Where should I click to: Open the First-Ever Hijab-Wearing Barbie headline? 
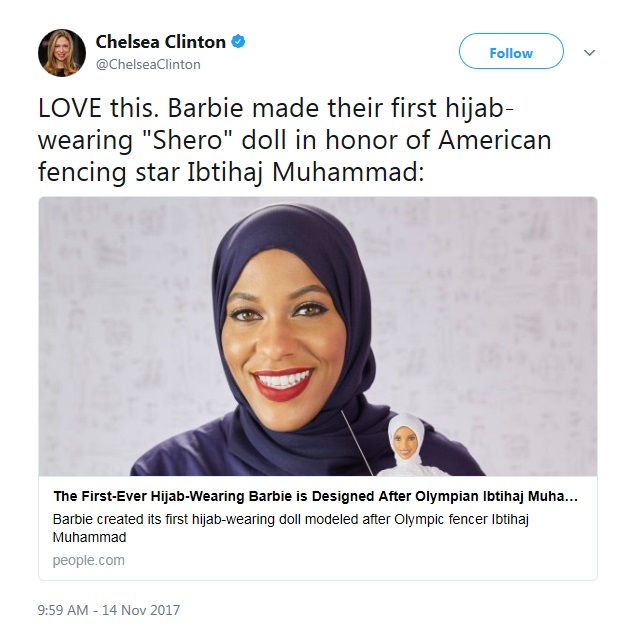[316, 496]
